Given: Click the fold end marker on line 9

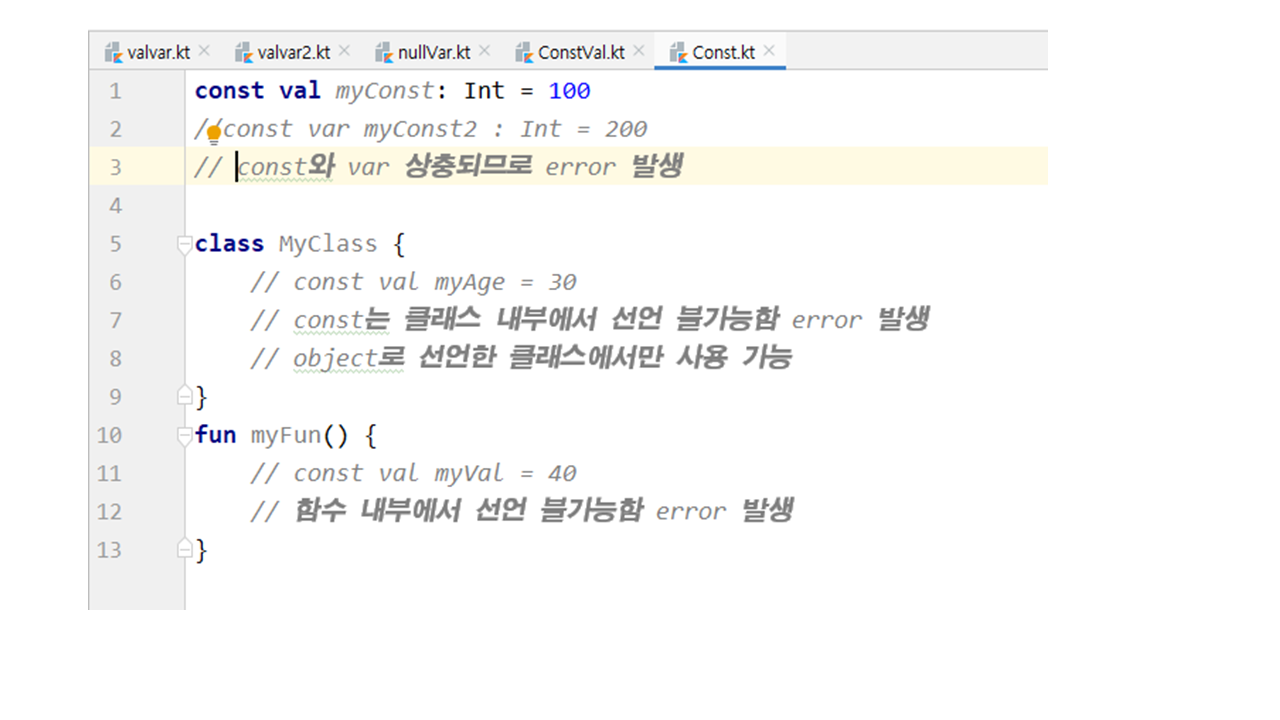Looking at the screenshot, I should [x=184, y=397].
